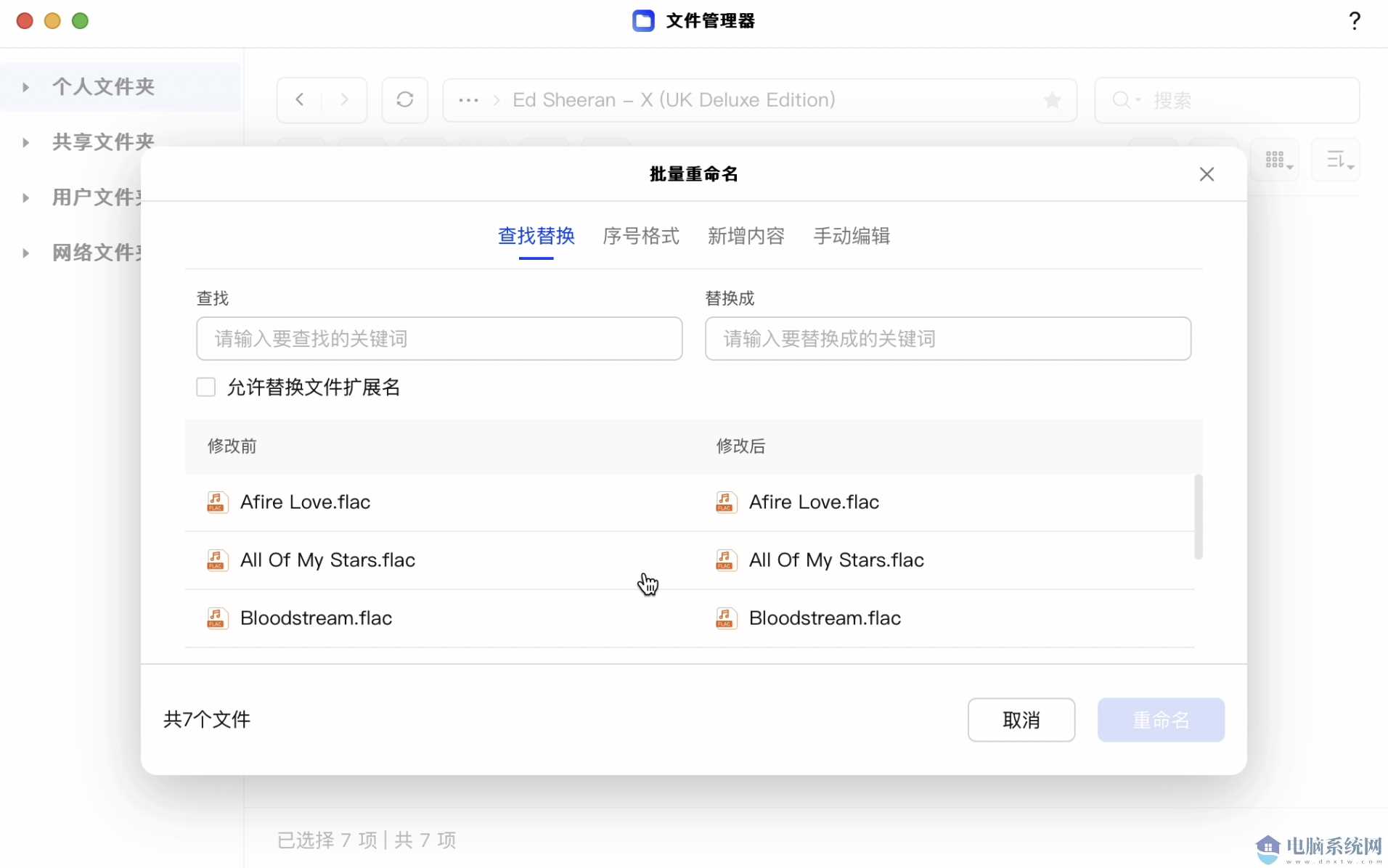Click FLAC icon of Afire Love after-rename
This screenshot has width=1388, height=868.
(x=725, y=501)
